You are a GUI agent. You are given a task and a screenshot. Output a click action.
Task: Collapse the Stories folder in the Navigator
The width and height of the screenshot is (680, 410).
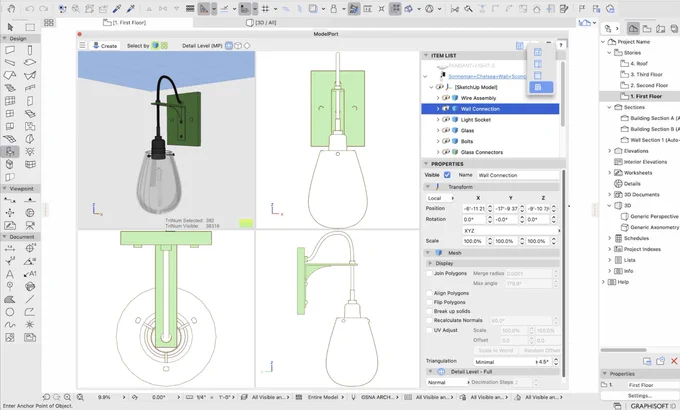(x=609, y=52)
